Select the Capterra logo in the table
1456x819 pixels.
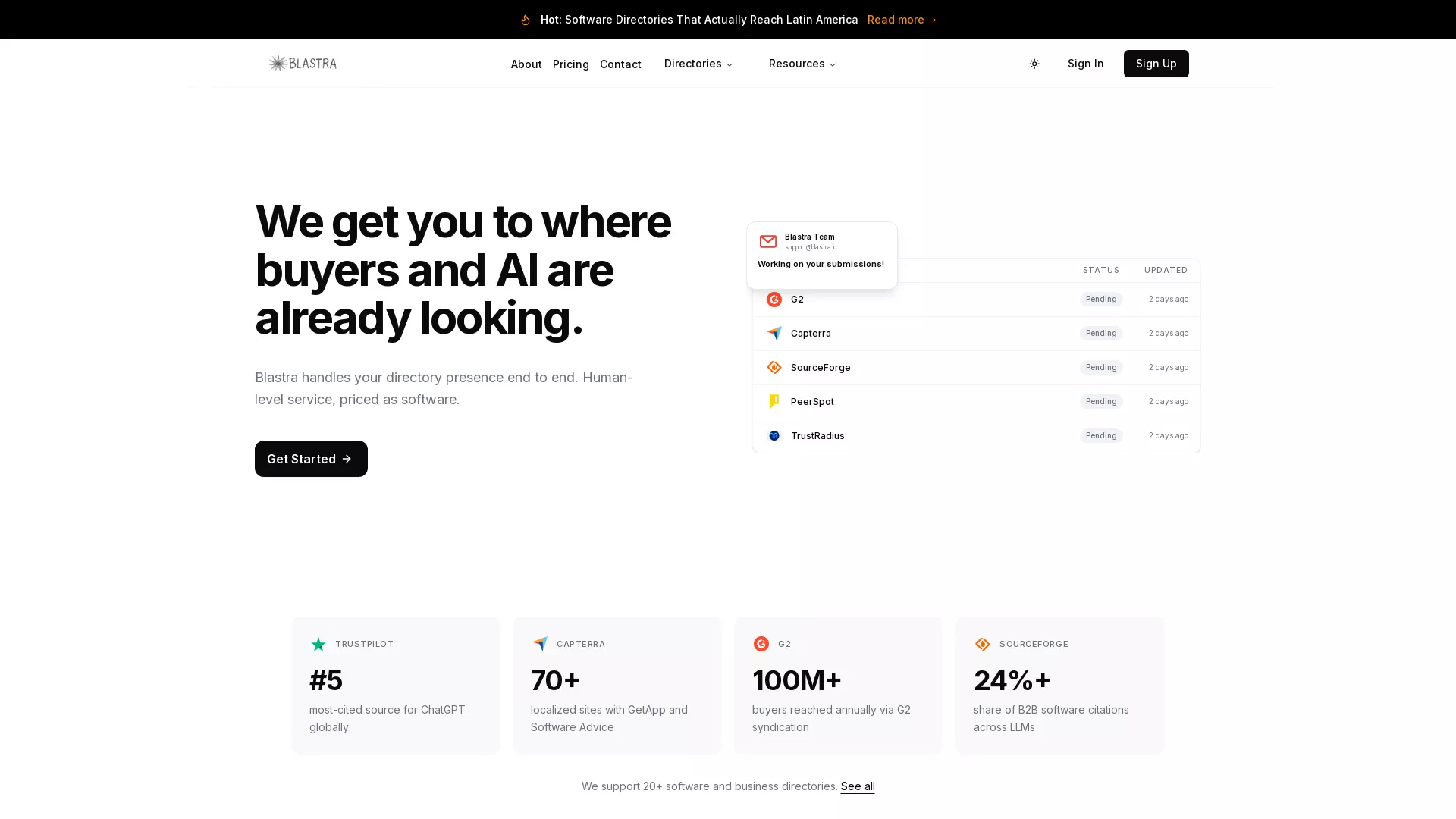(x=773, y=334)
